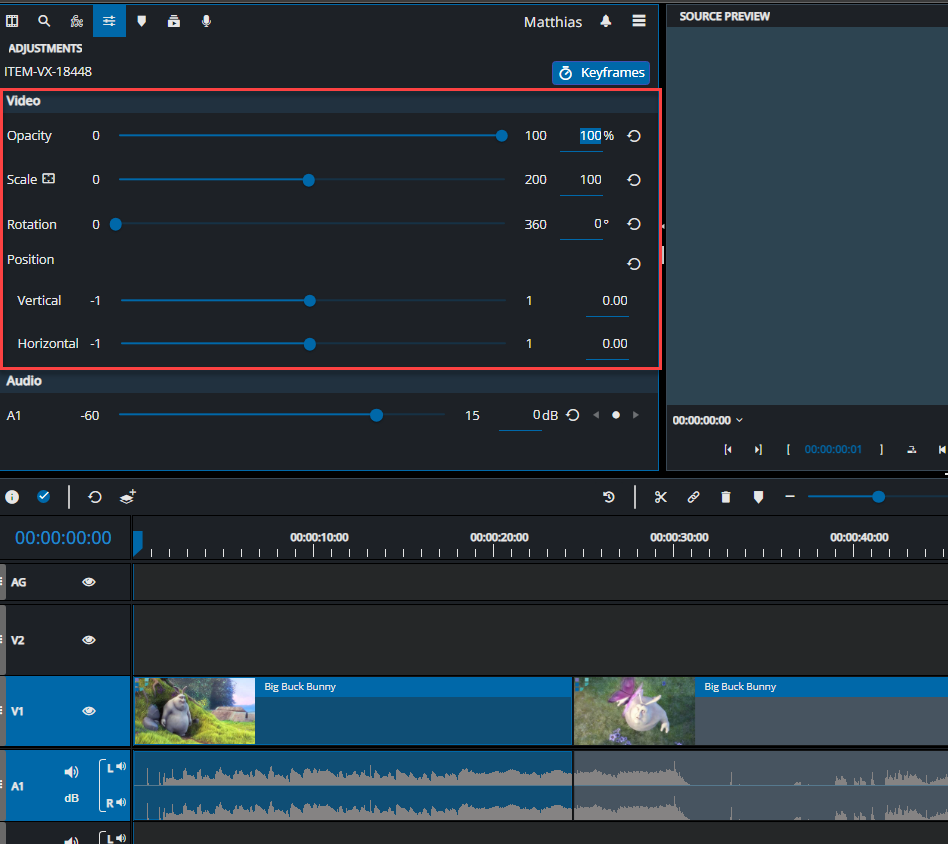Switch to the Adjustments sliders tab
This screenshot has height=844, width=948.
109,21
